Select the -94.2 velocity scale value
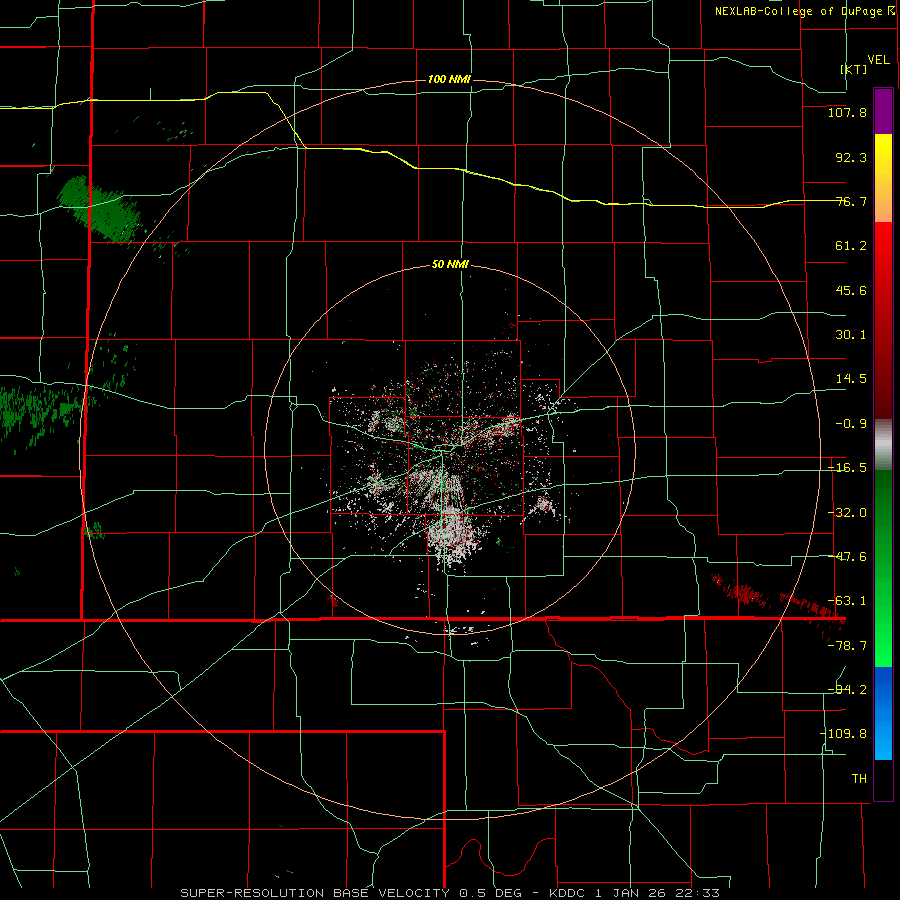 [847, 689]
